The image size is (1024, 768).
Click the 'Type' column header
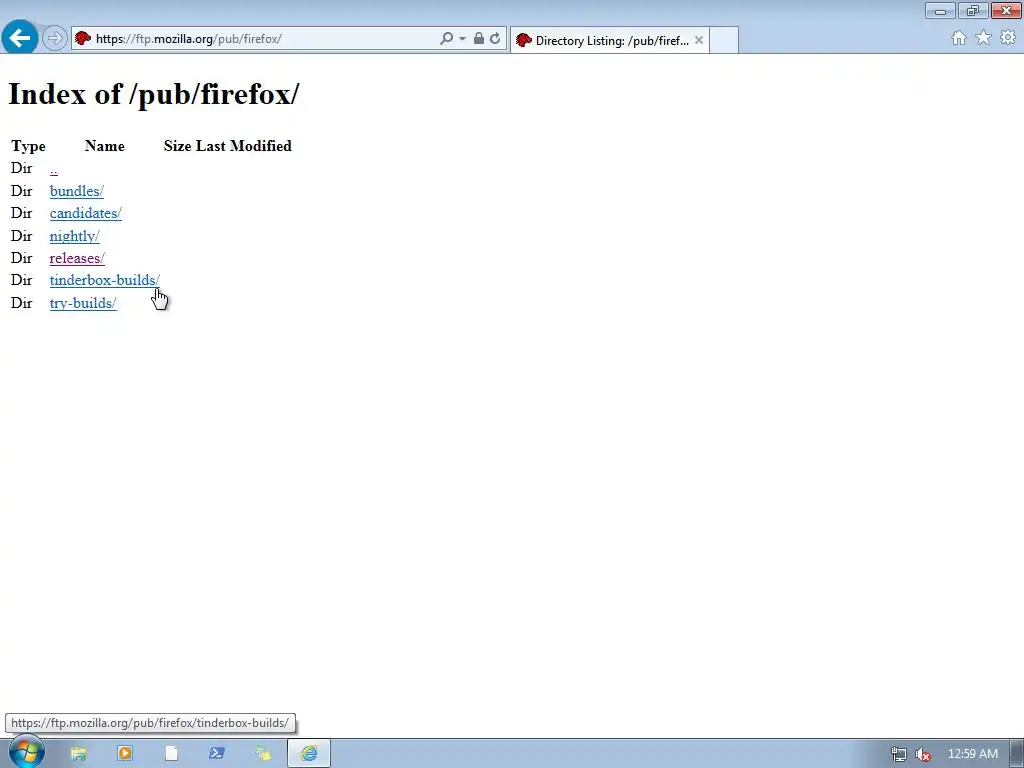click(28, 146)
